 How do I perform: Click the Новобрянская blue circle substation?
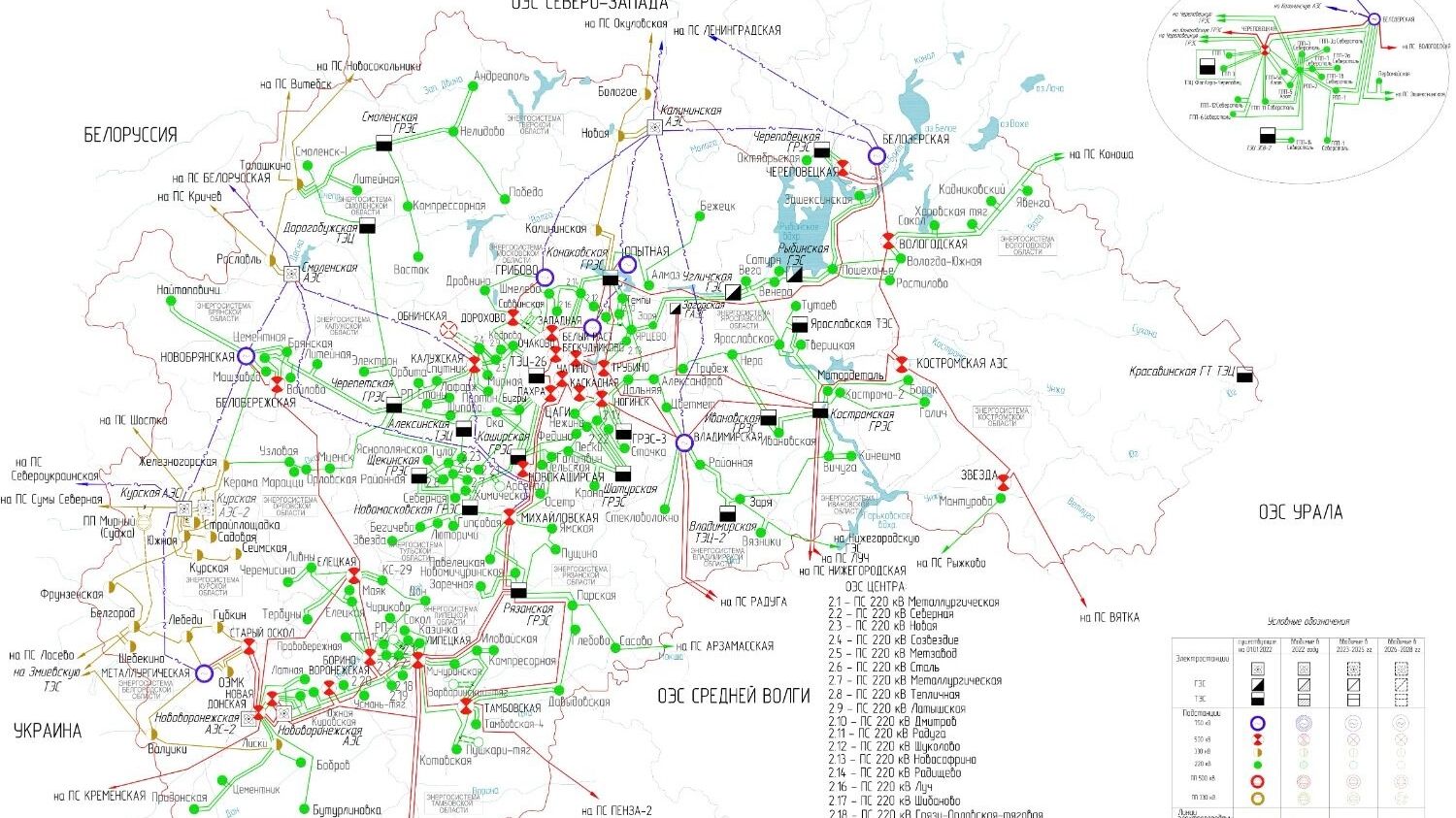click(x=247, y=357)
